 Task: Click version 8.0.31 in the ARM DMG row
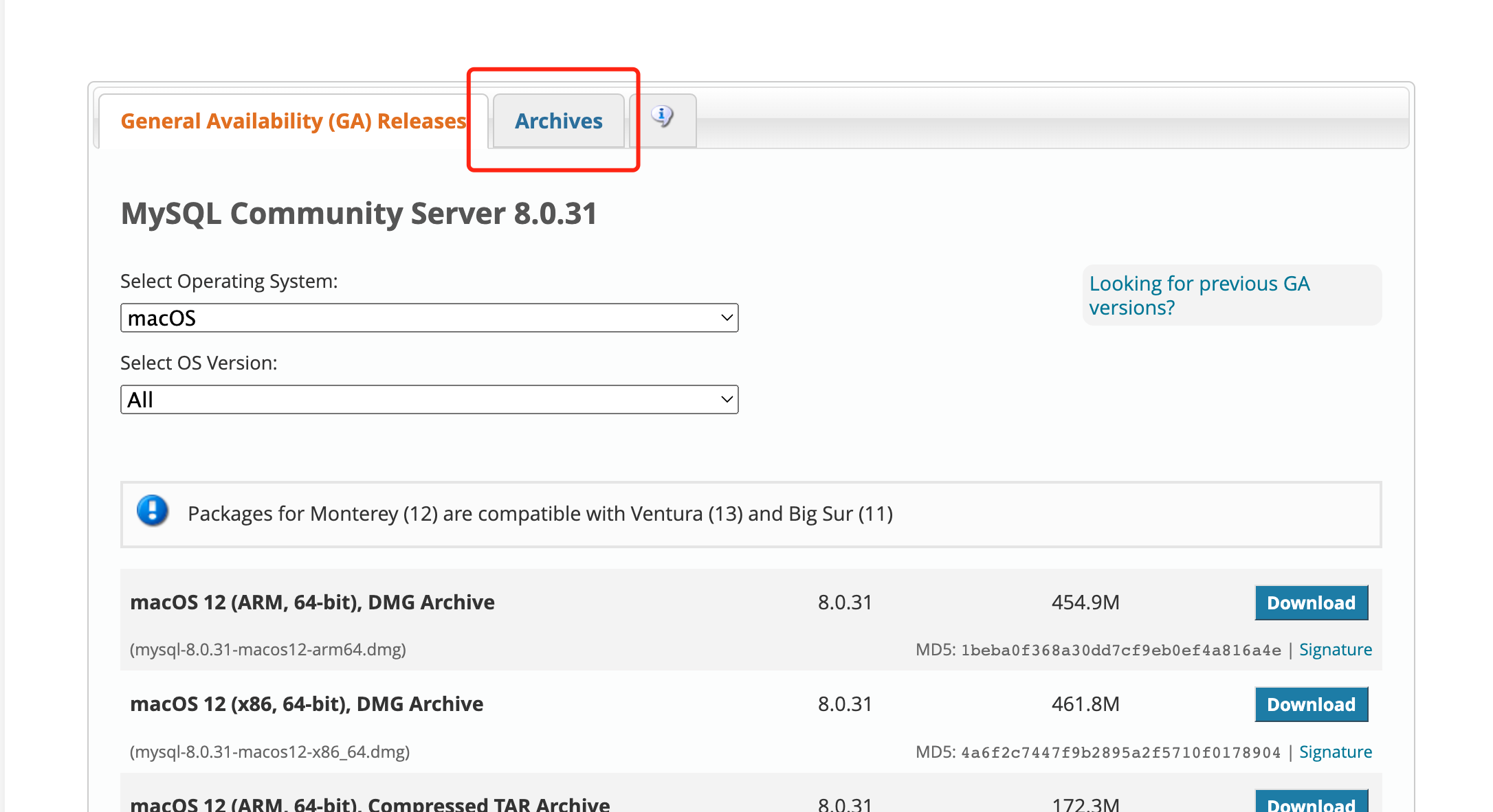coord(845,602)
